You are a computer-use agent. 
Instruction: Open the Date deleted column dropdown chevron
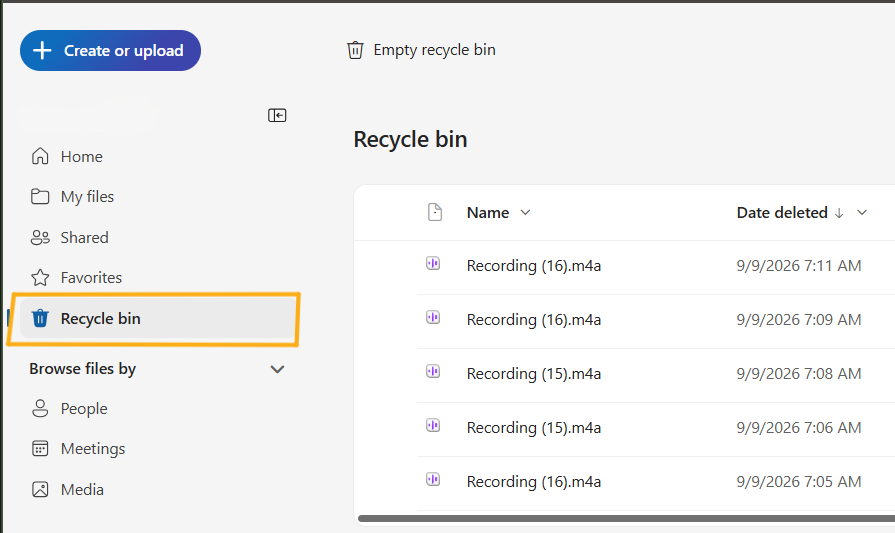[x=862, y=213]
